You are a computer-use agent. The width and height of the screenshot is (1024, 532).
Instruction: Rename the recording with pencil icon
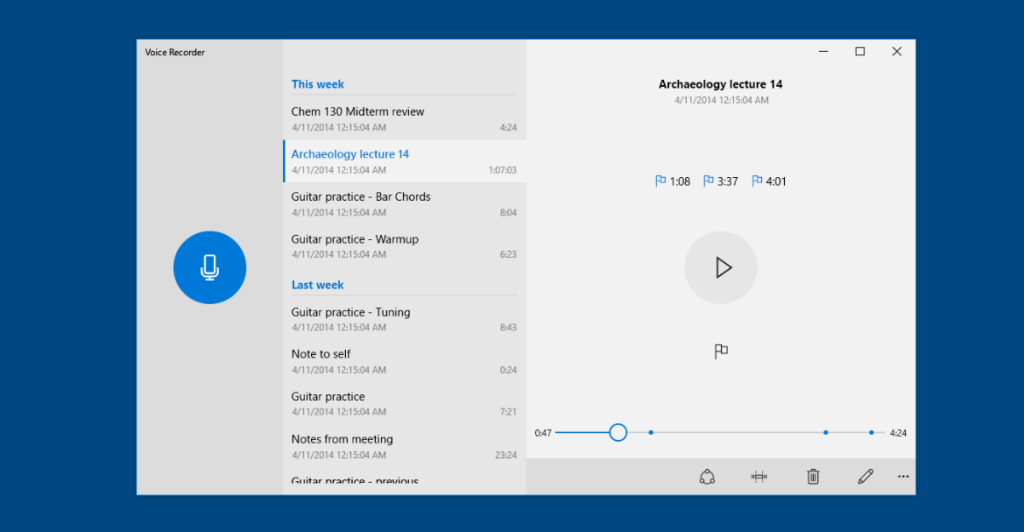coord(865,477)
